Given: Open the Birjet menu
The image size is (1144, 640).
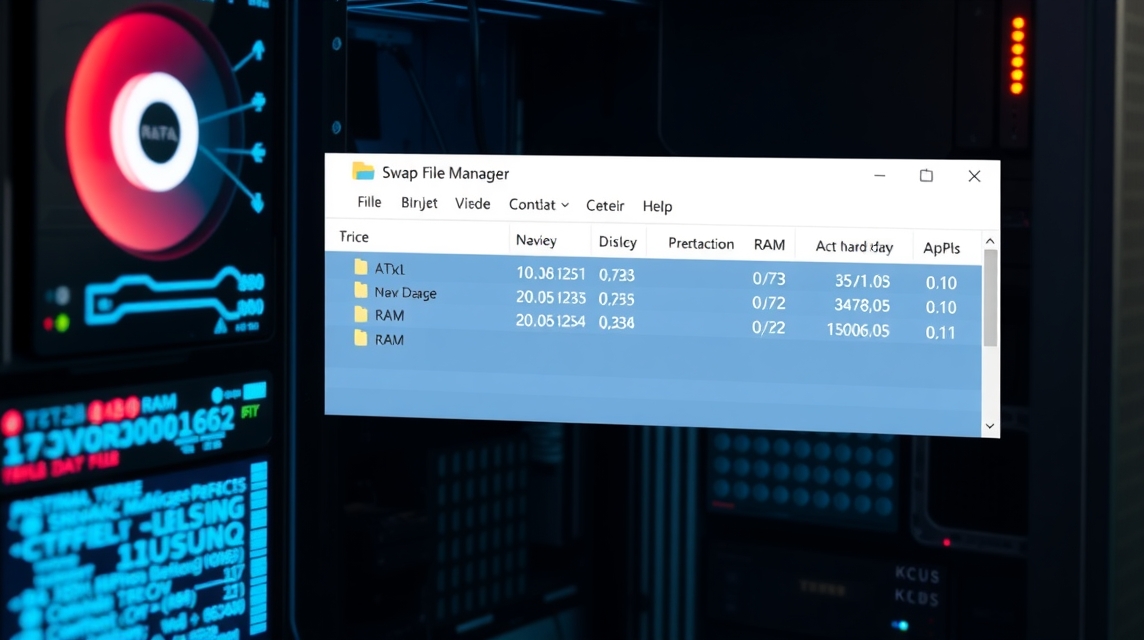Looking at the screenshot, I should 419,203.
